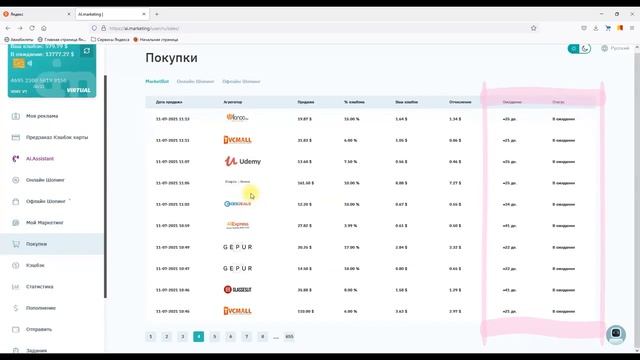Click the Udemy logo in the table
640x360 pixels.
click(x=242, y=161)
